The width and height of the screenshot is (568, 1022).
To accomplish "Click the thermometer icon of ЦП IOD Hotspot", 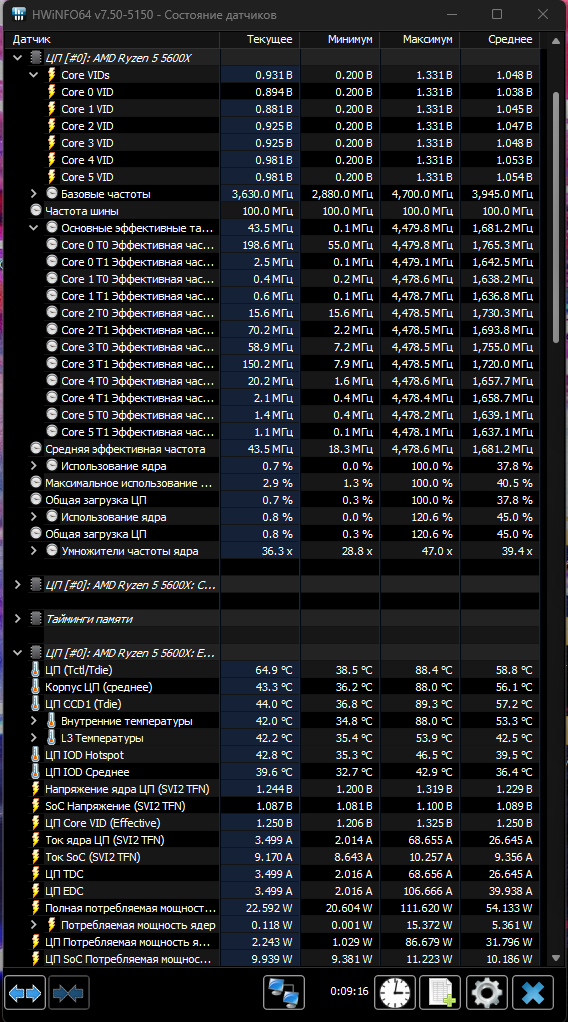I will 36,755.
